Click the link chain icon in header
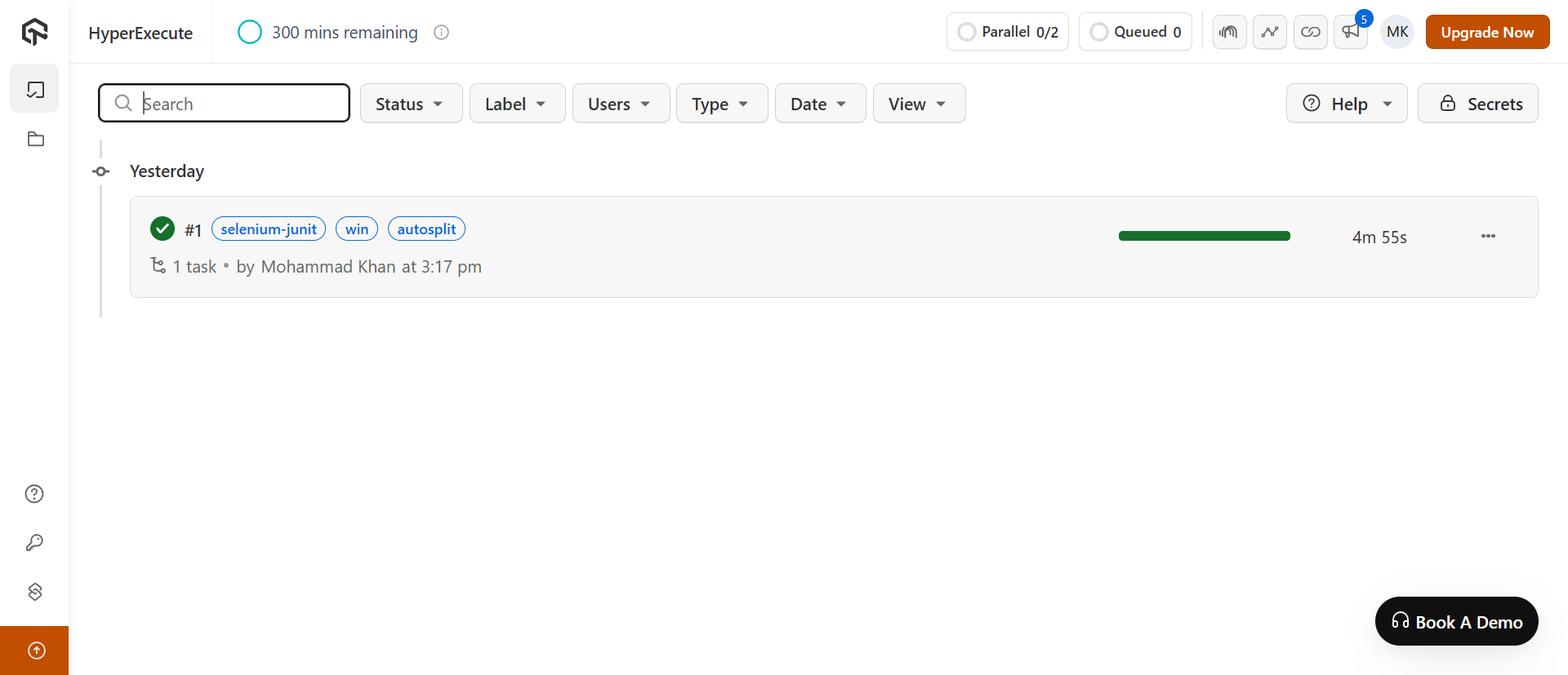Screen dimensions: 1568x675 (1311, 33)
